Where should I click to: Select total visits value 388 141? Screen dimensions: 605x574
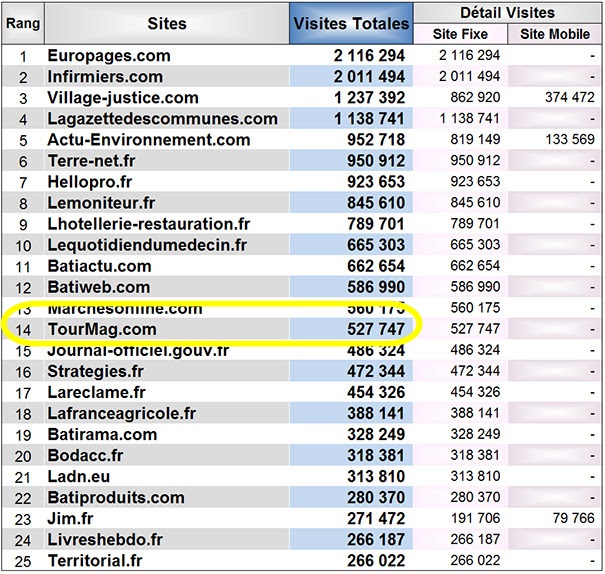tap(376, 414)
